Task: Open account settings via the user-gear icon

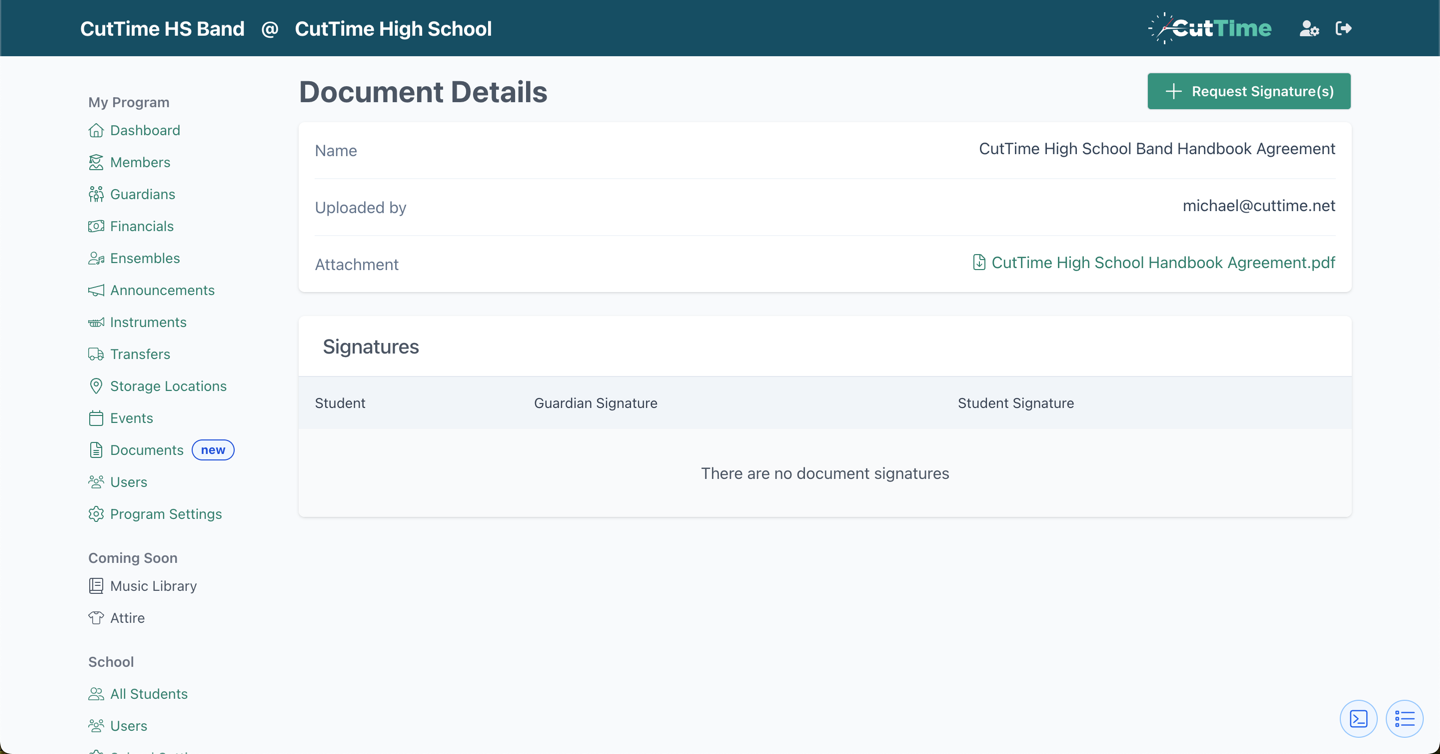Action: click(1309, 28)
